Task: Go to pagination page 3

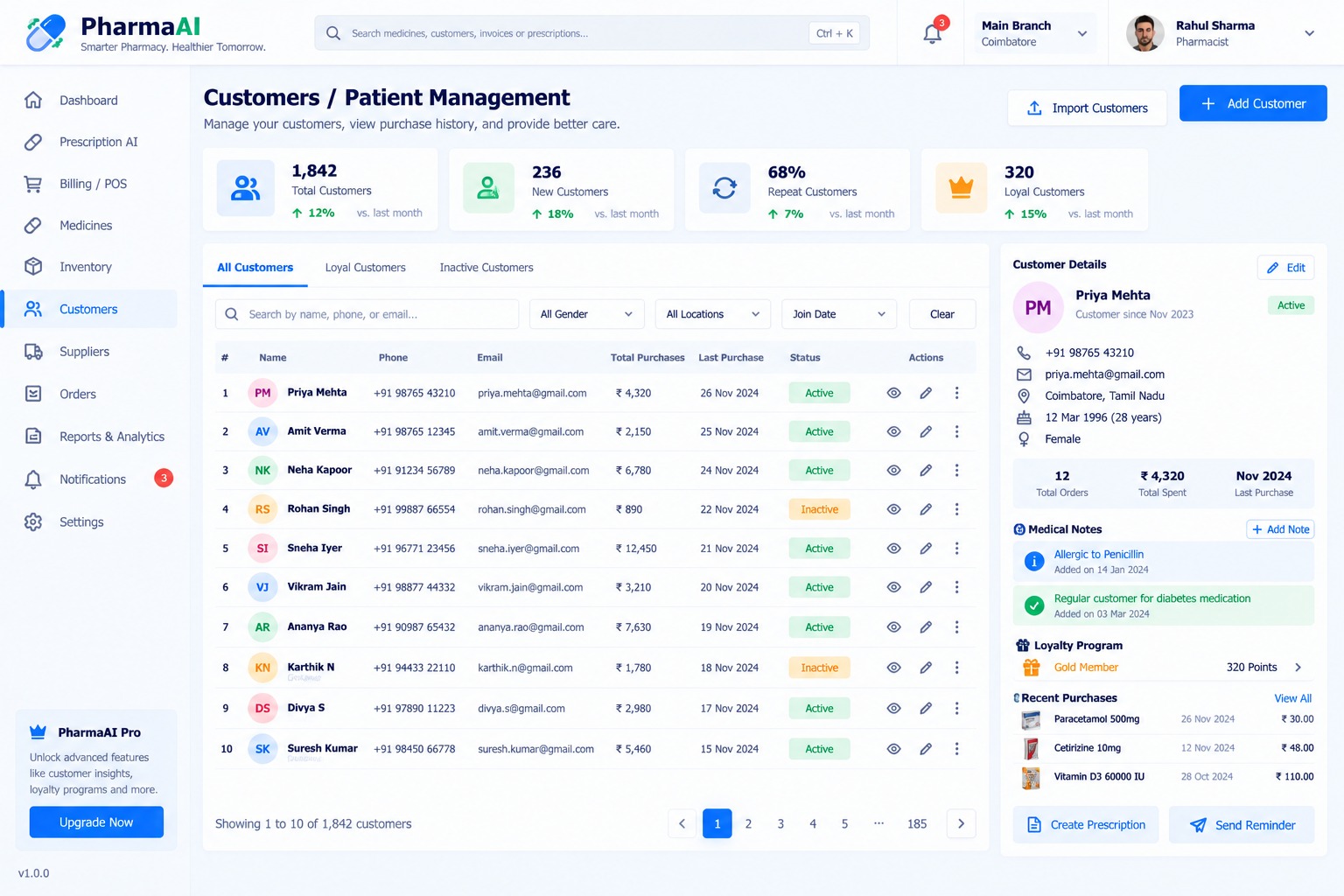Action: (780, 824)
